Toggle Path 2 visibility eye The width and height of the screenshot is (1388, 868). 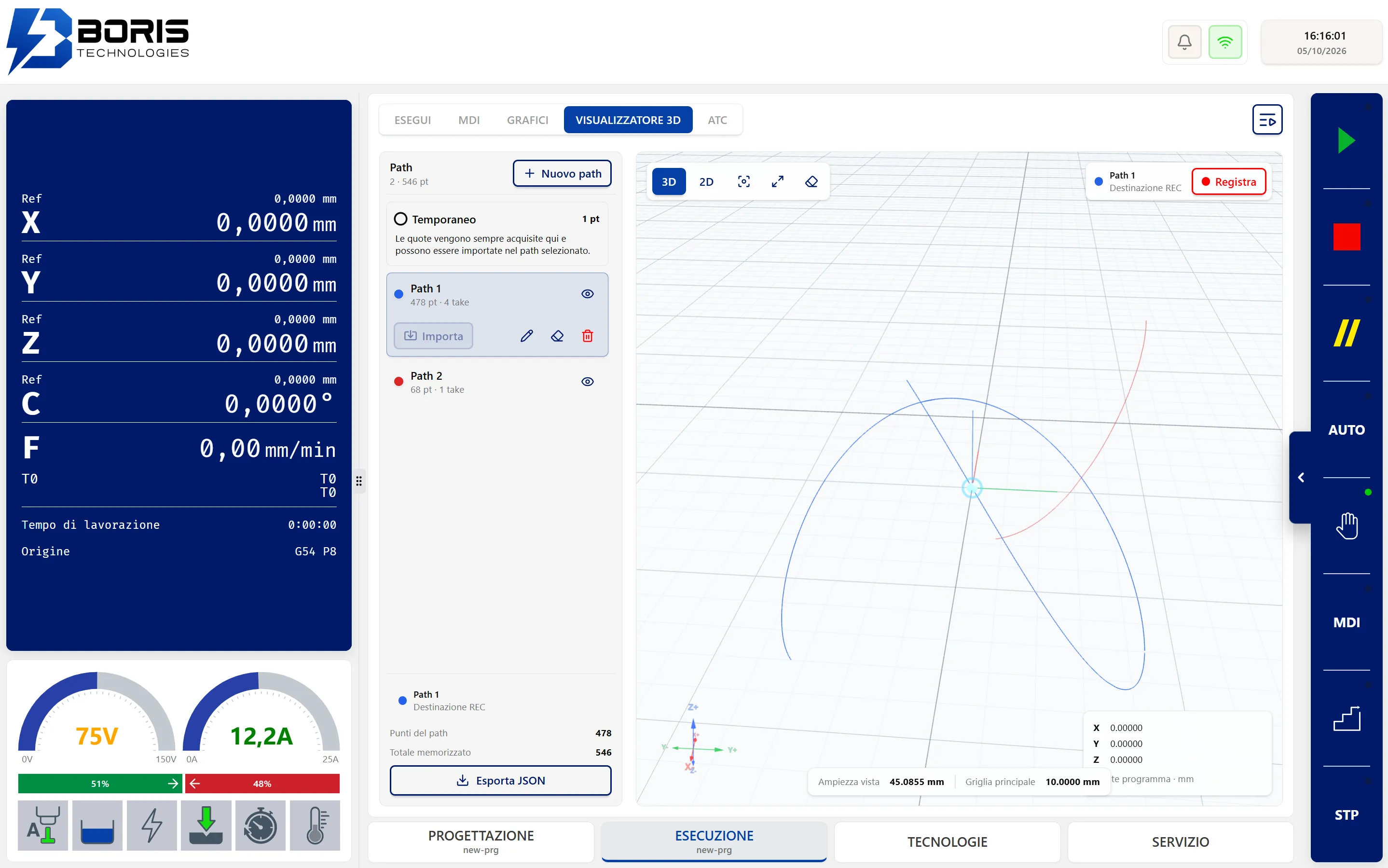pos(587,382)
